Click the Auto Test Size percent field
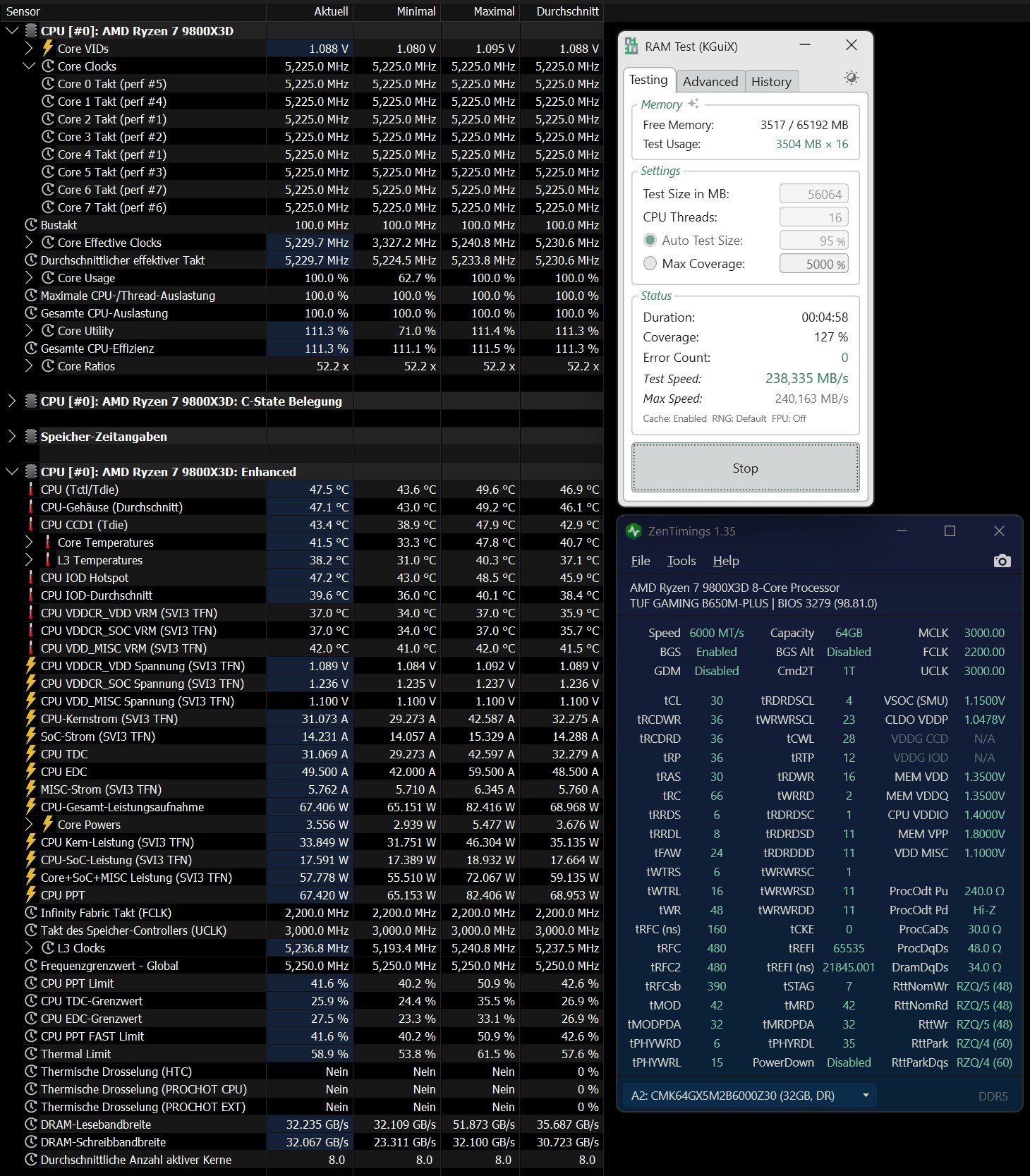 point(814,241)
